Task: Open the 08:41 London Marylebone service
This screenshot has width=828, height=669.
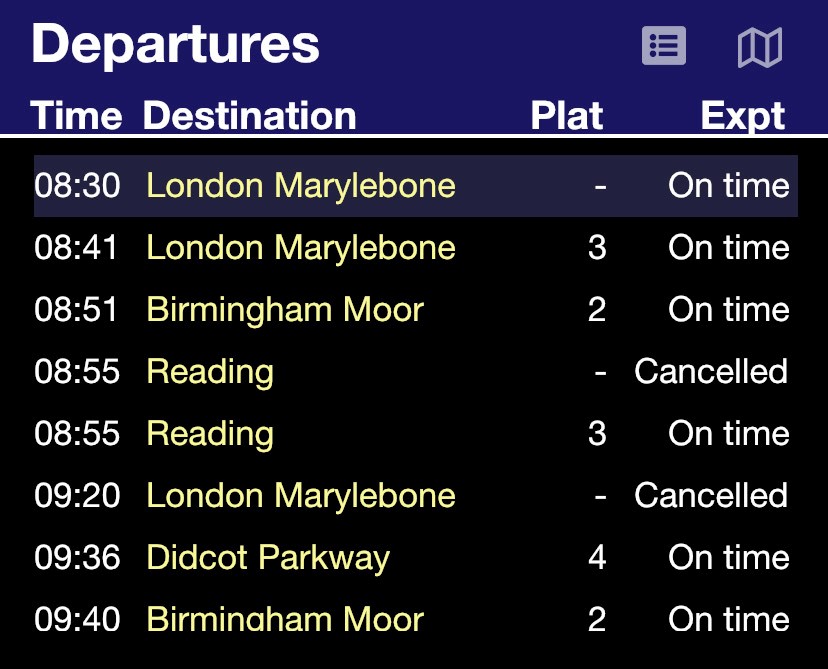Action: coord(300,248)
